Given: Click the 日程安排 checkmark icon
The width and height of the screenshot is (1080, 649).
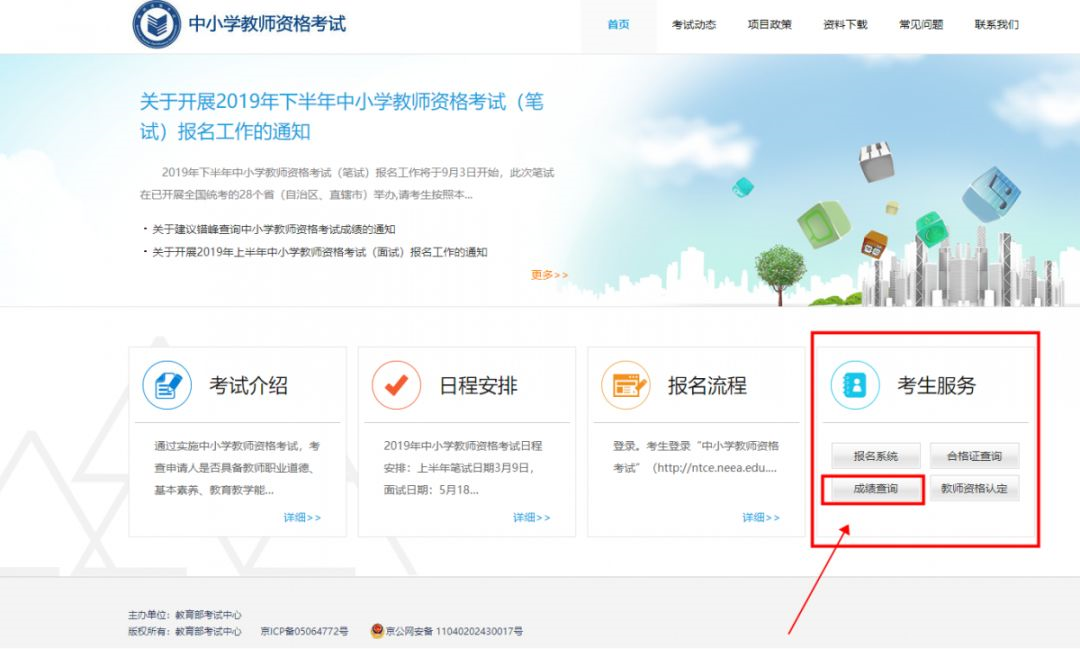Looking at the screenshot, I should tap(398, 385).
